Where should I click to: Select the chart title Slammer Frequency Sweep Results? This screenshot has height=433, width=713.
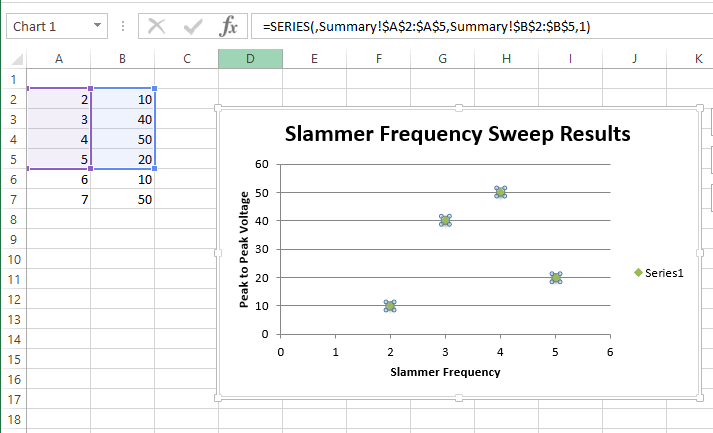click(457, 134)
